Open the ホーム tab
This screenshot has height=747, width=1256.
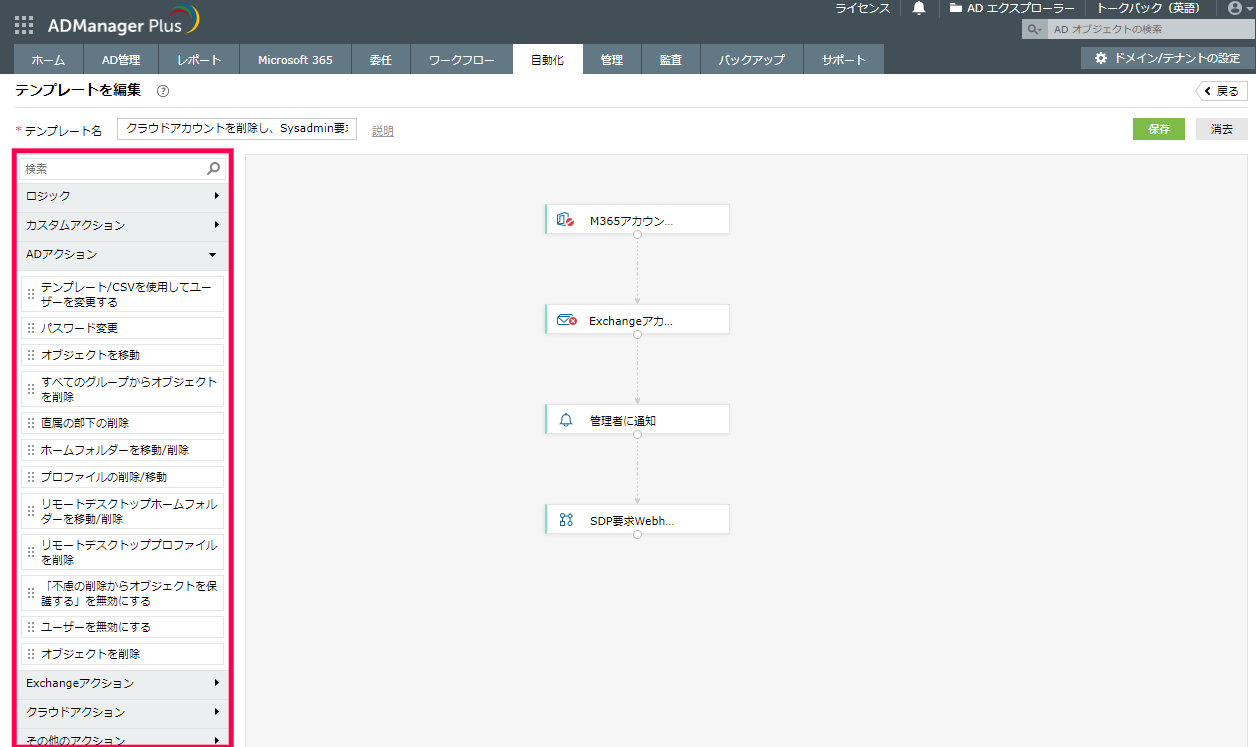point(49,59)
